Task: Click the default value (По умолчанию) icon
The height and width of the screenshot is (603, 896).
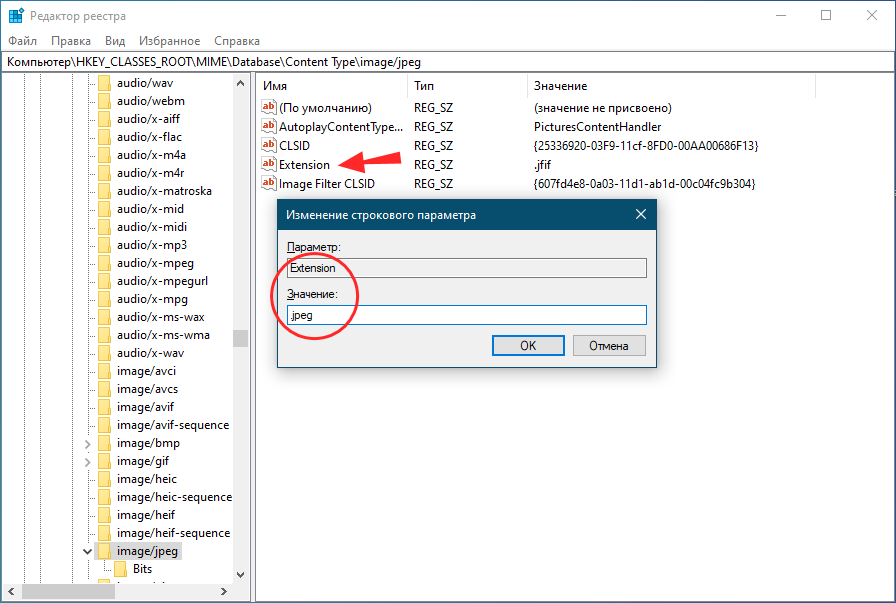Action: click(x=268, y=107)
